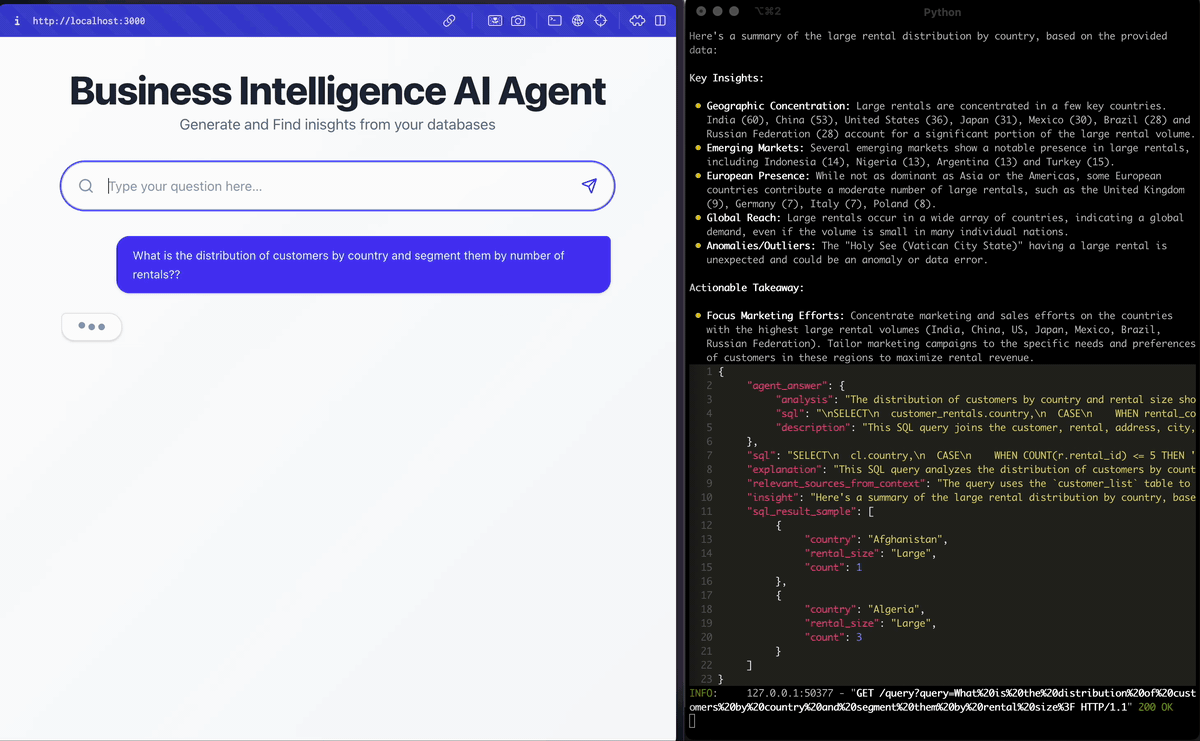
Task: Open the extensions puzzle icon
Action: (637, 20)
